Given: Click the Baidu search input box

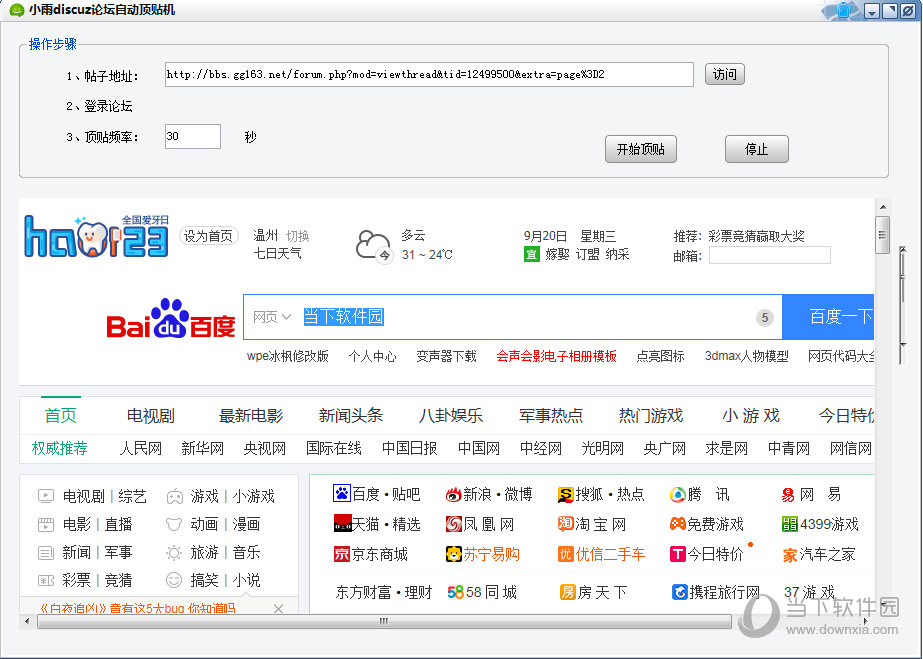Looking at the screenshot, I should [x=512, y=317].
